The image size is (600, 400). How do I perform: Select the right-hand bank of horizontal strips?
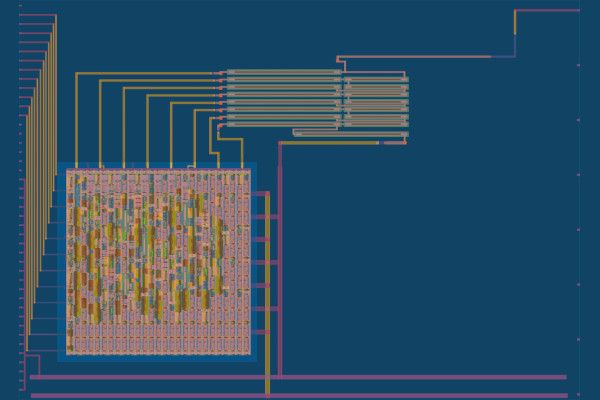[x=376, y=100]
